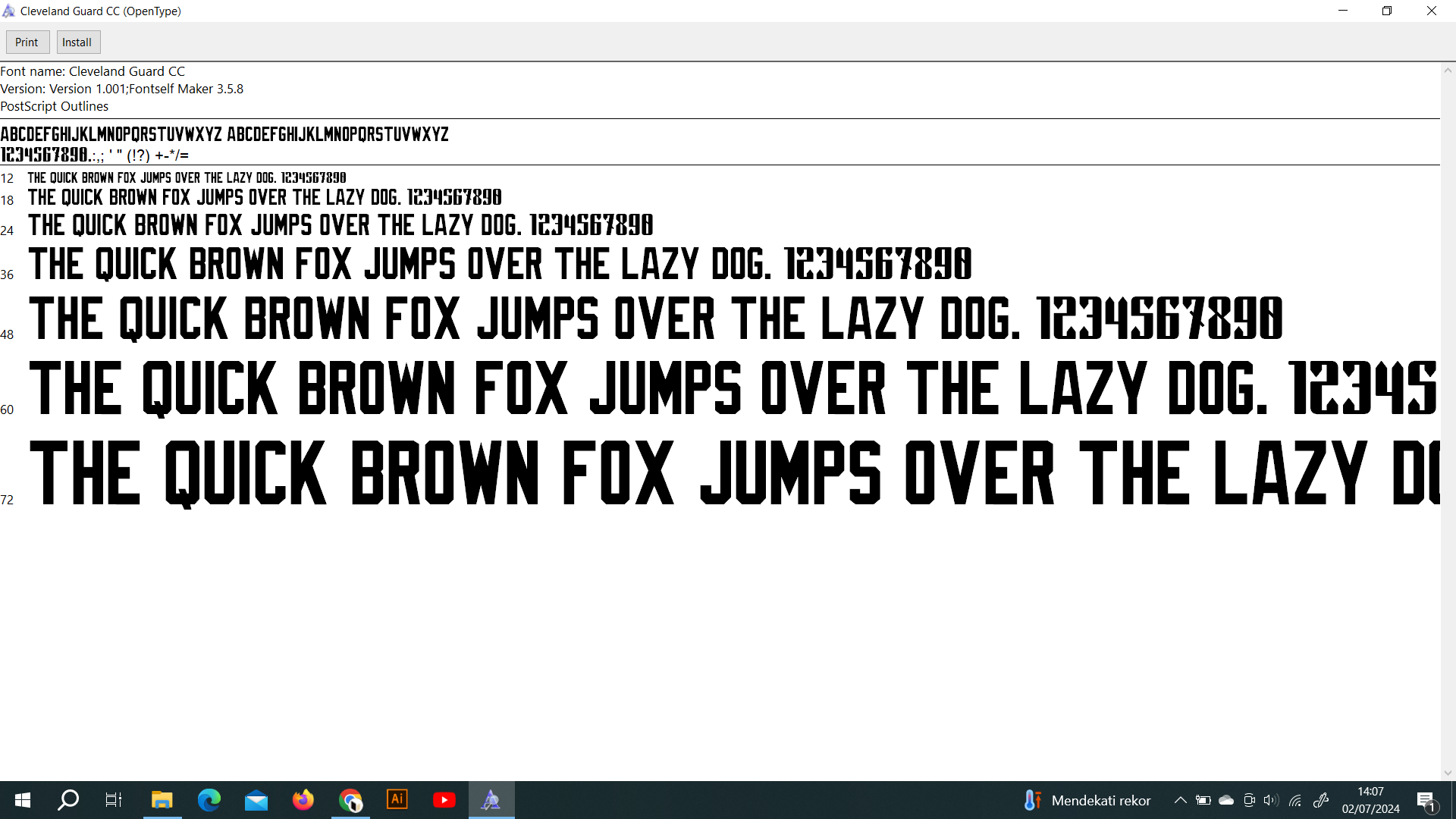Open Windows Start menu

coord(23,800)
